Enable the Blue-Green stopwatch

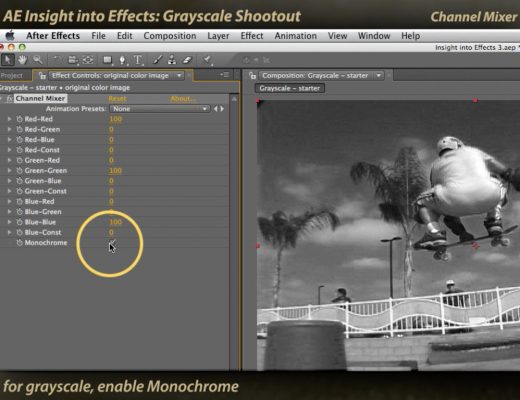tap(19, 212)
